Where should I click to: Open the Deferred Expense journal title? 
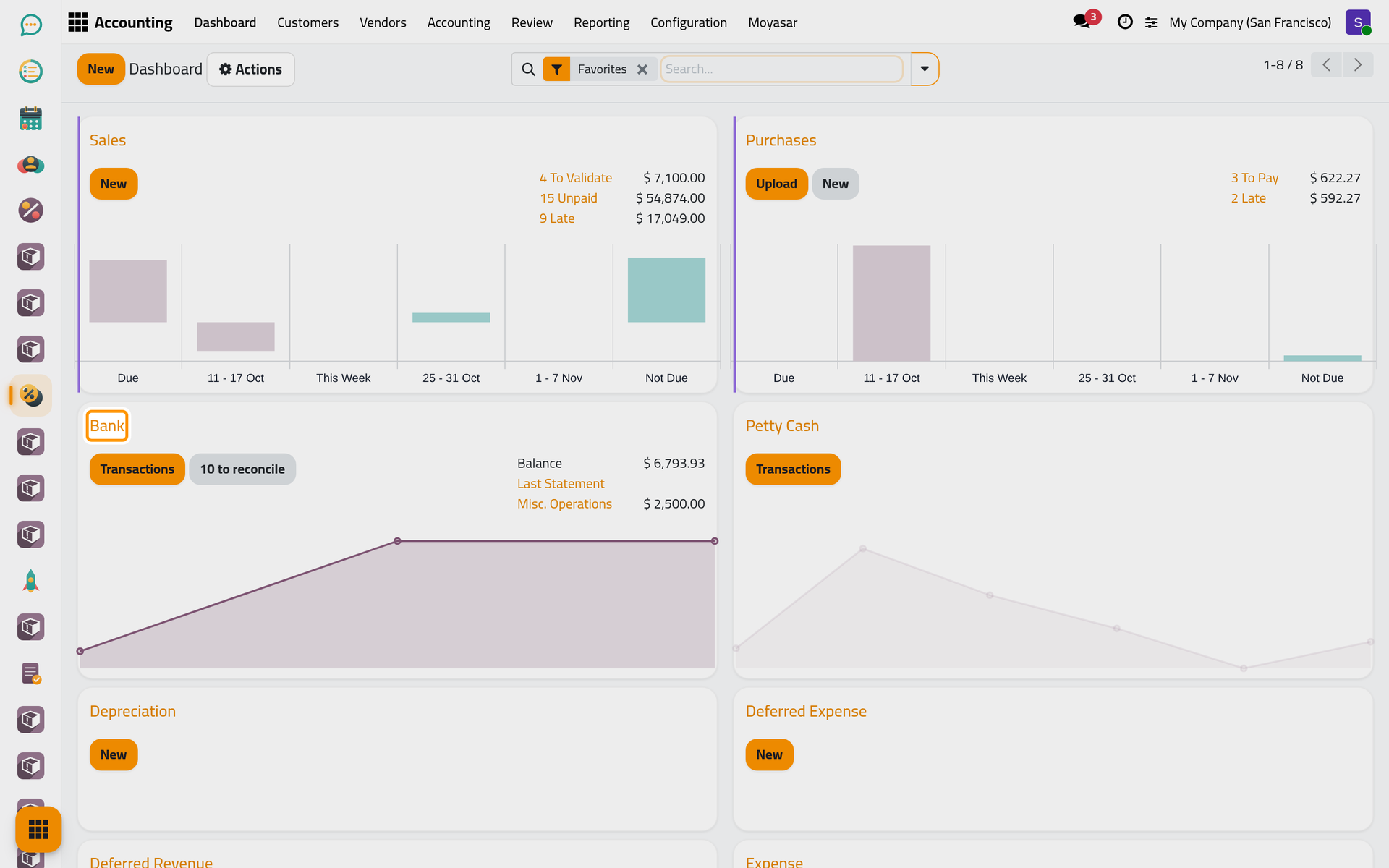tap(806, 712)
